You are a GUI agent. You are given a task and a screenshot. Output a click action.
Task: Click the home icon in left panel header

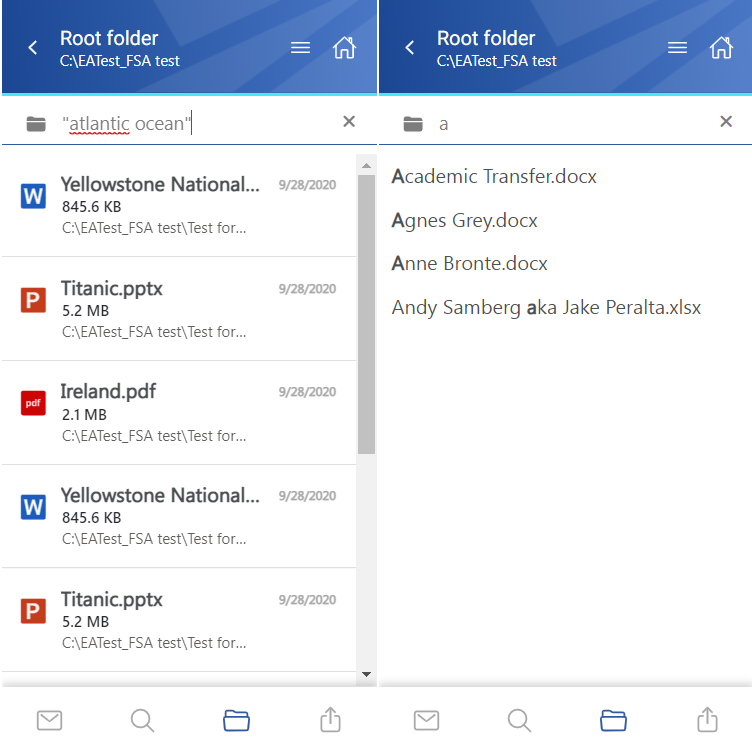coord(344,47)
